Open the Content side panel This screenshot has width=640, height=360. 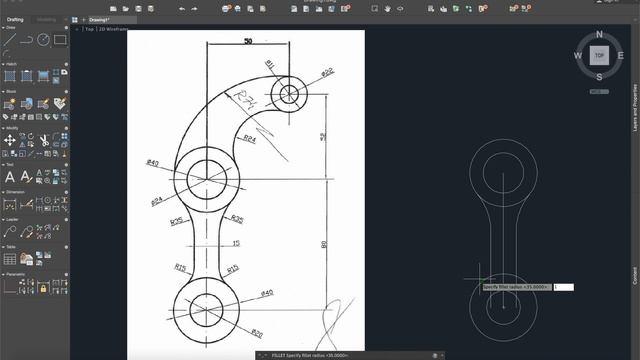[635, 276]
